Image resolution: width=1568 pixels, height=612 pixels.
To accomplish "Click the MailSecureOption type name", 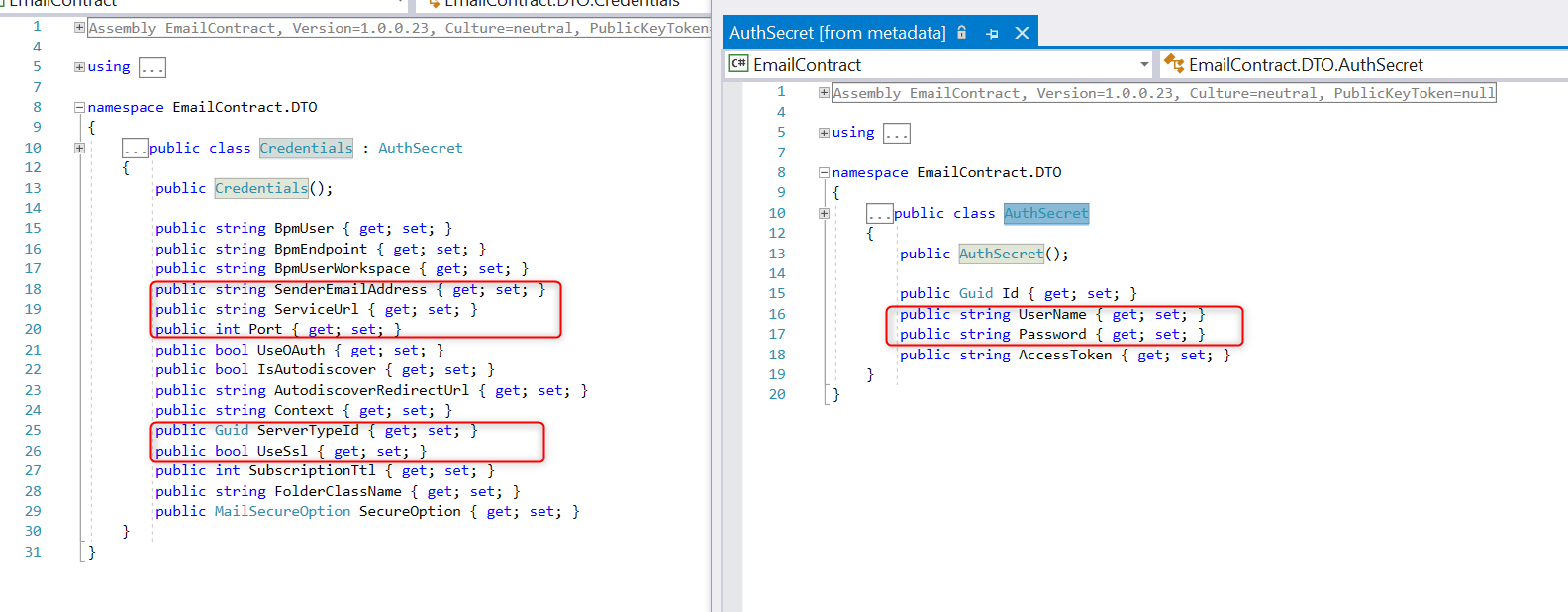I will (282, 511).
